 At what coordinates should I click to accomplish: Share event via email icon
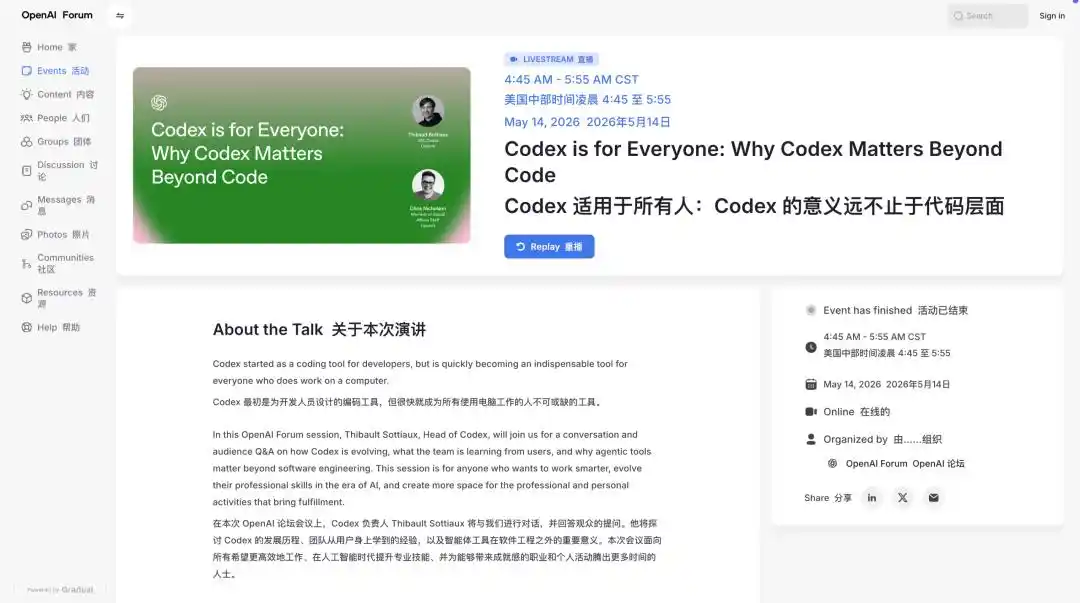coord(933,498)
